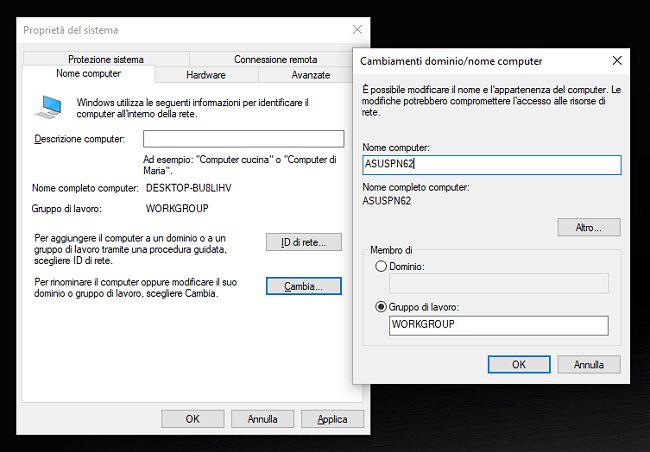The width and height of the screenshot is (650, 452).
Task: Click the DESKTOP-BU8LIHV full computer name
Action: click(x=189, y=188)
